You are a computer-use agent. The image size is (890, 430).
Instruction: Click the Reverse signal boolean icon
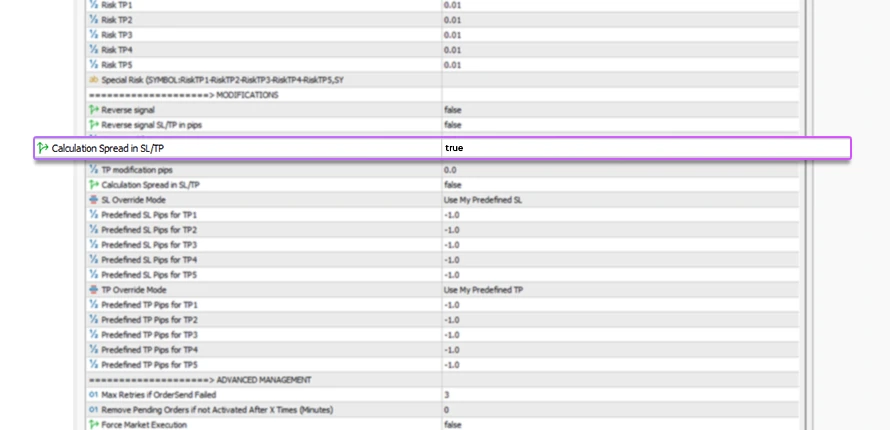[x=94, y=110]
